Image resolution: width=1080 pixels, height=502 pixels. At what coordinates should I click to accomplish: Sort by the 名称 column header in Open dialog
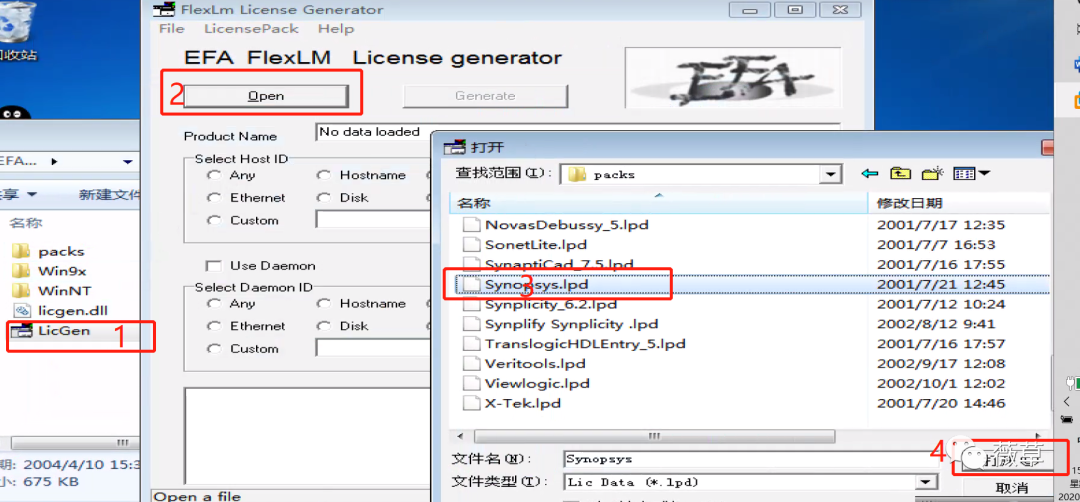pyautogui.click(x=658, y=204)
